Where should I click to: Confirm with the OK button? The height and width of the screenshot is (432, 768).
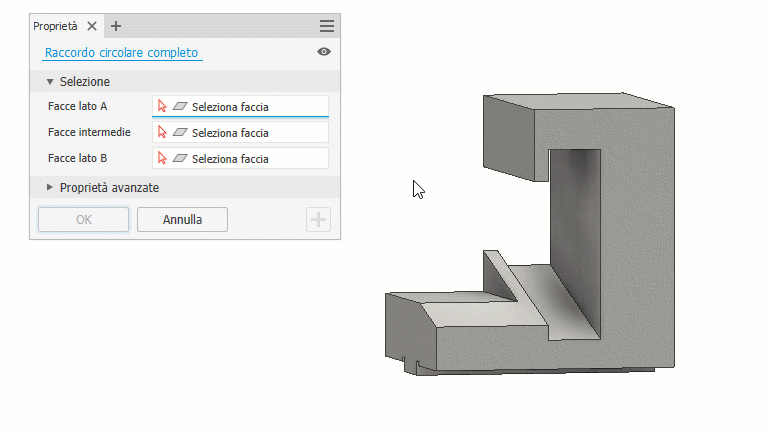[x=84, y=219]
